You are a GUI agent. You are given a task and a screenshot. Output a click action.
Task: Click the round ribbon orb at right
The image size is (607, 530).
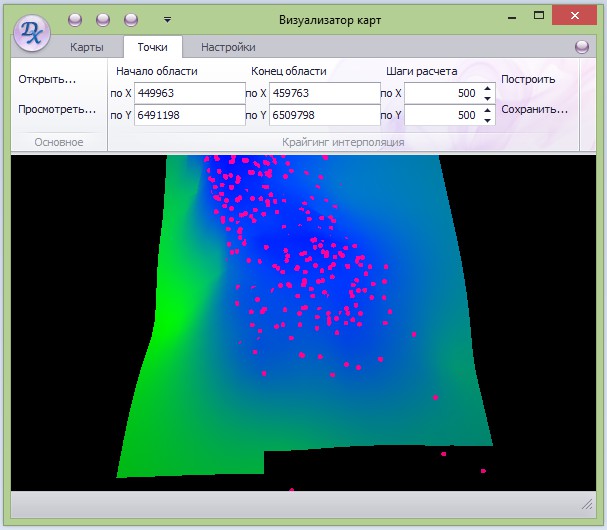pyautogui.click(x=582, y=47)
